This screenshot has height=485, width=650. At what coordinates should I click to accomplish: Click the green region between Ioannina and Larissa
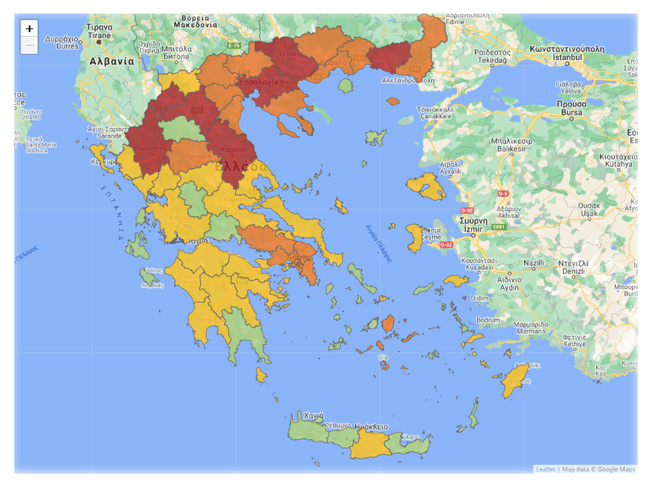pos(180,130)
